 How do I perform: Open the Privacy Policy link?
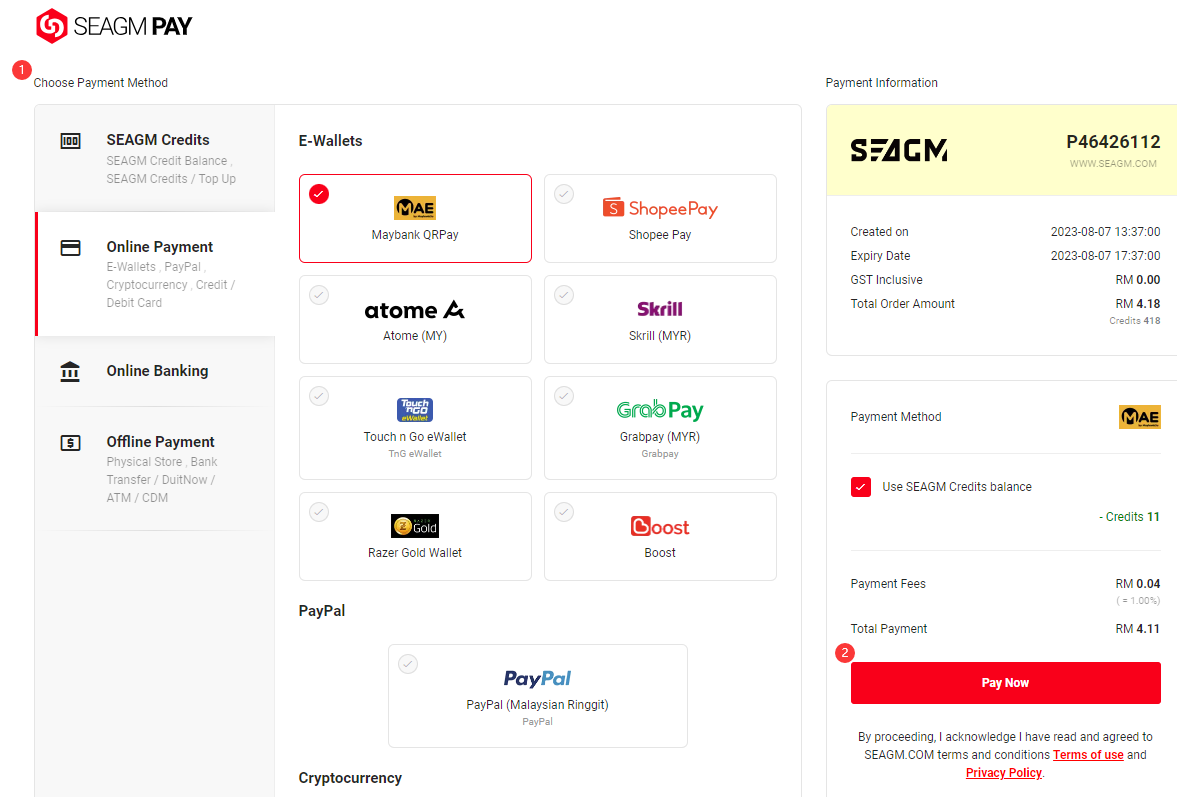point(1003,773)
